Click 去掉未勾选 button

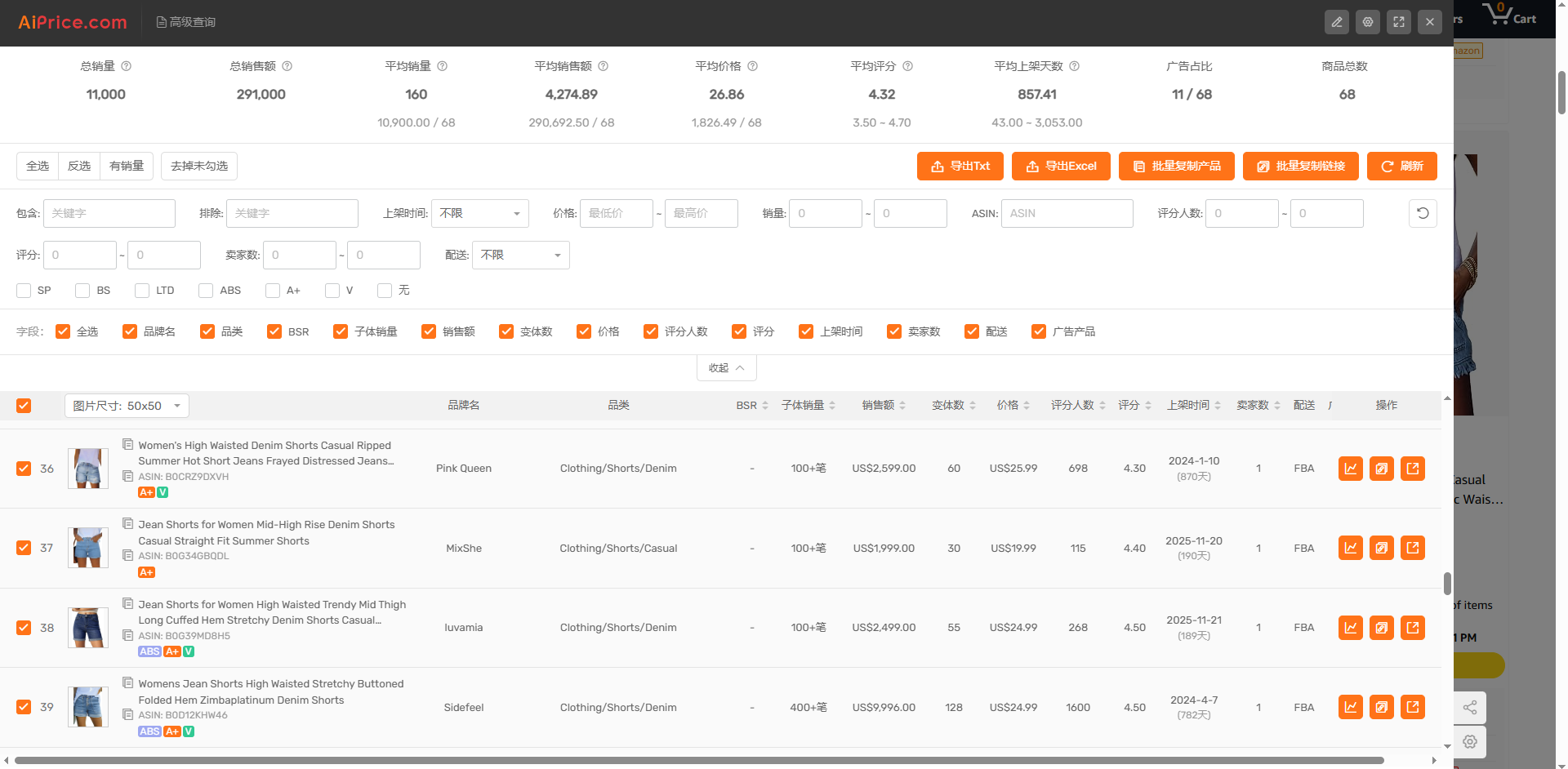199,166
